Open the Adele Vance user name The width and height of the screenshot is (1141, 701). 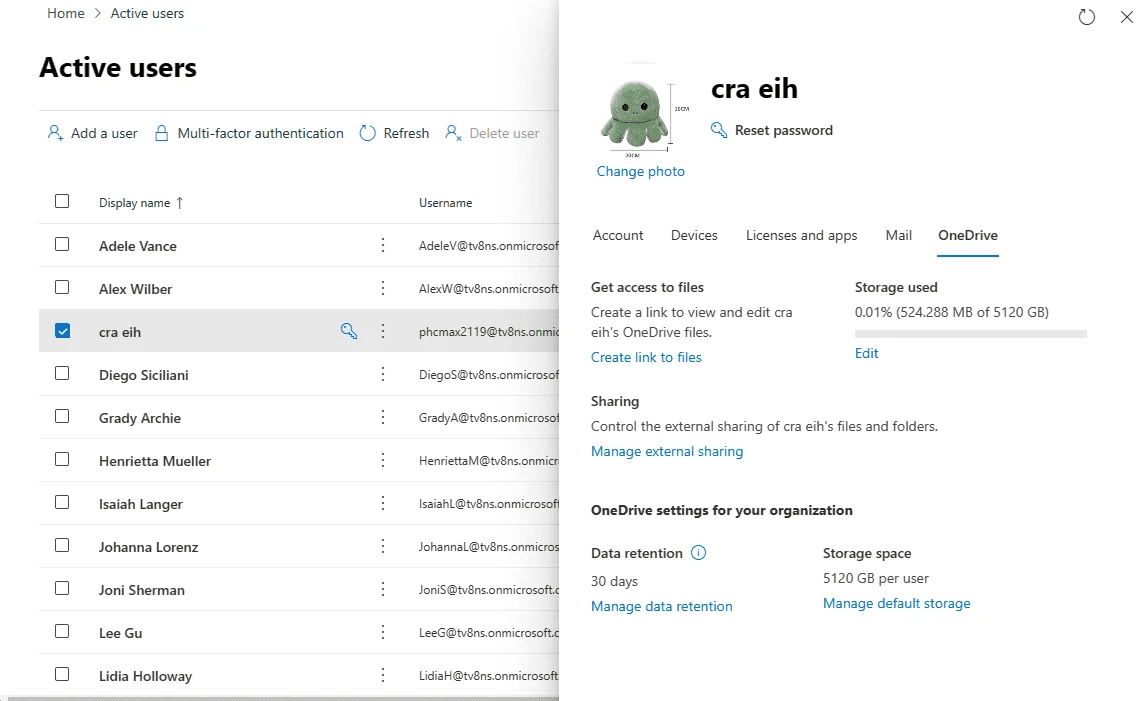138,246
